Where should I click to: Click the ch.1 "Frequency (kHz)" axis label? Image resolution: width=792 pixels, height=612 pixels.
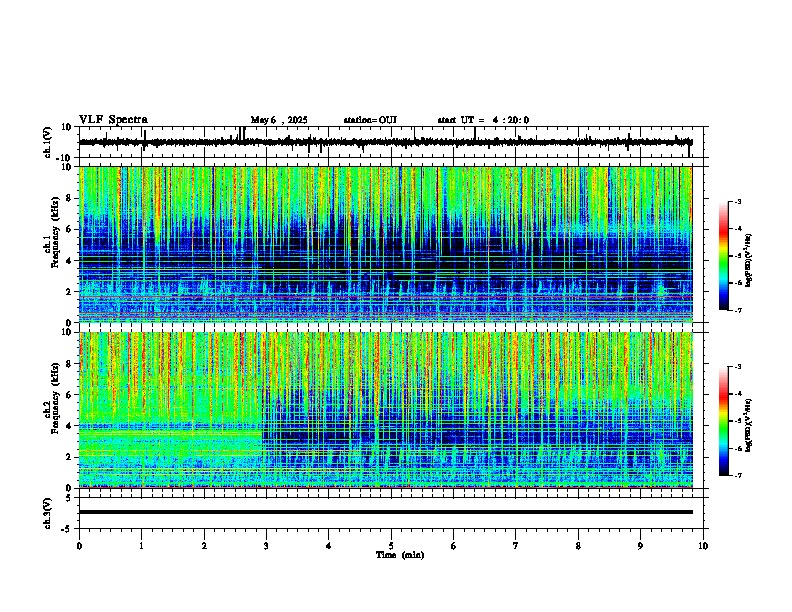pyautogui.click(x=55, y=233)
